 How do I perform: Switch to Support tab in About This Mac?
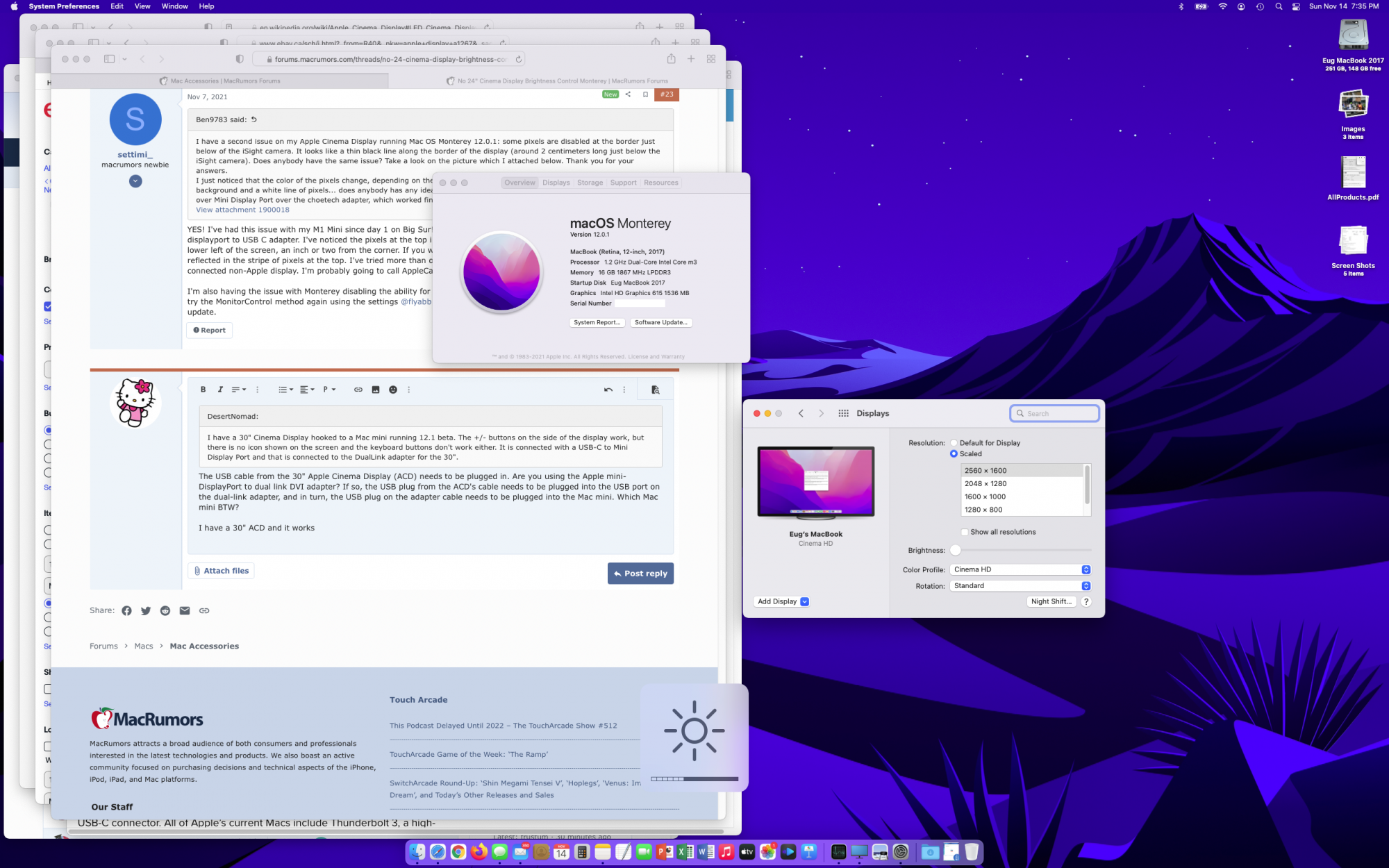pos(623,183)
